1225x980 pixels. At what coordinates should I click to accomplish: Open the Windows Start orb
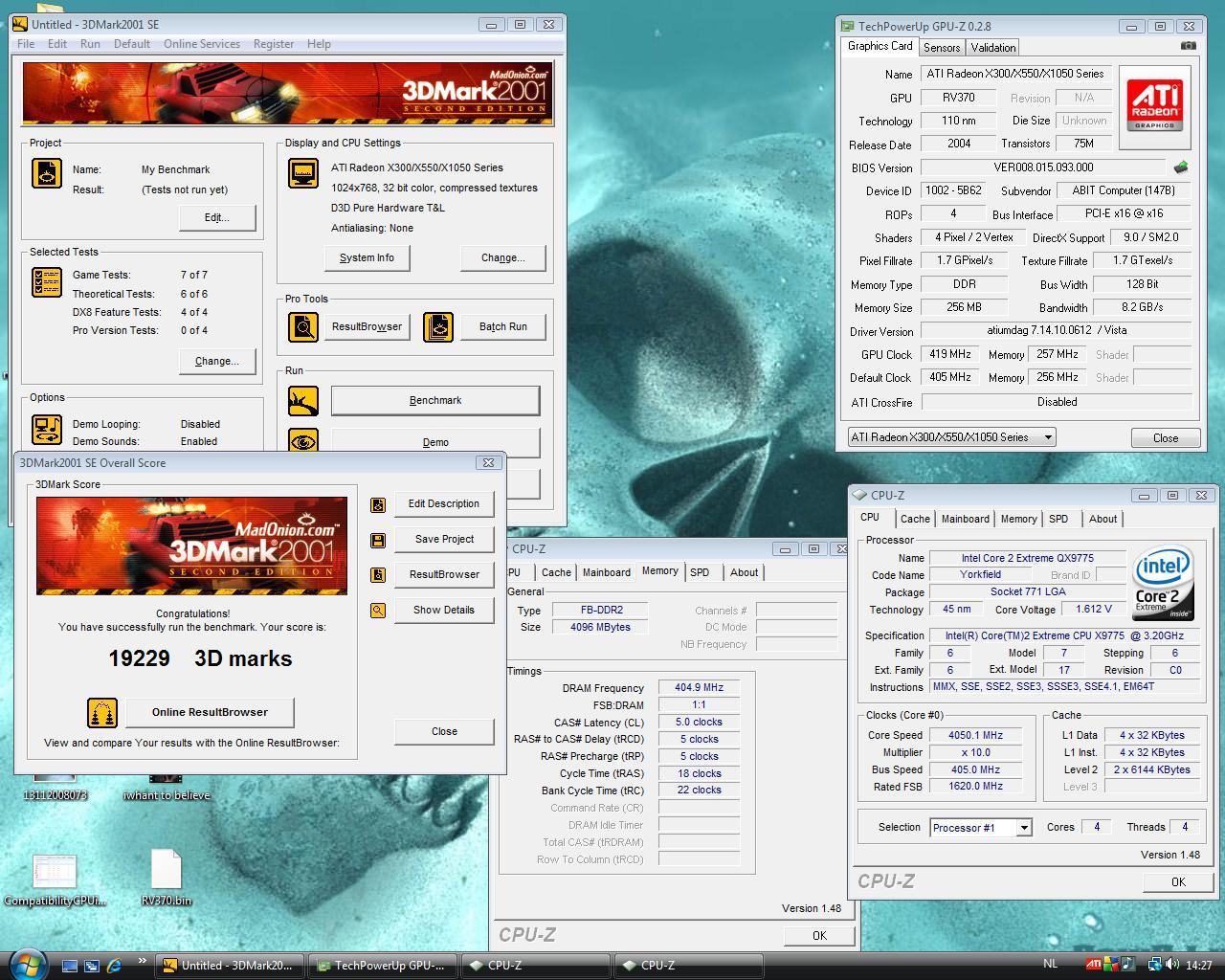click(x=27, y=964)
